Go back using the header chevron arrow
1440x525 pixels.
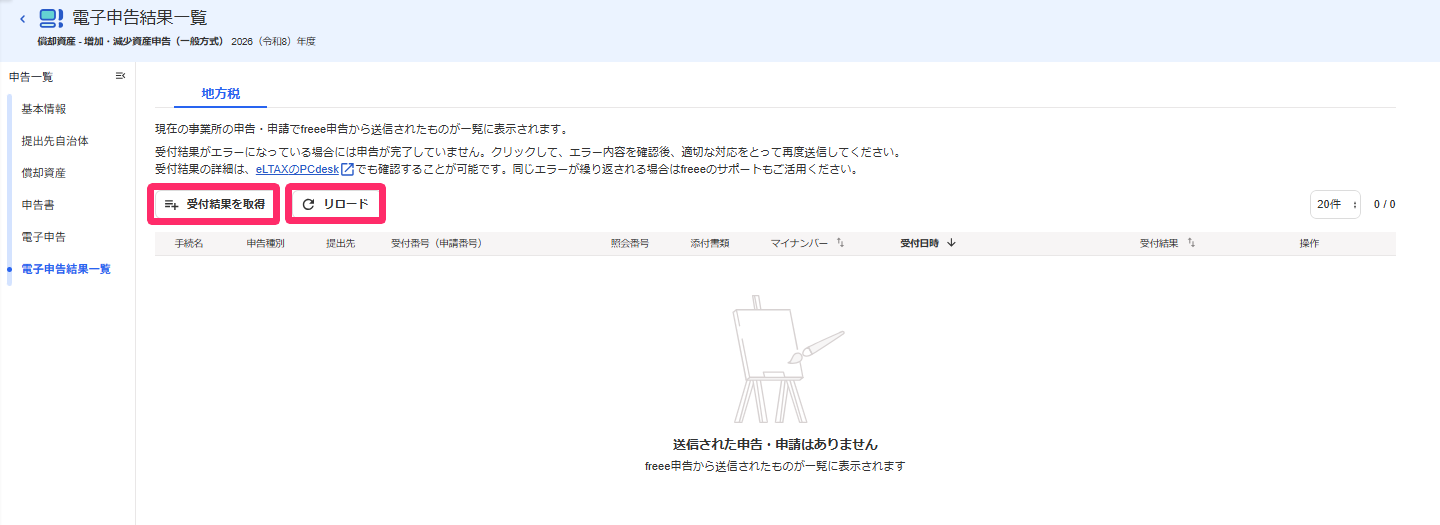point(22,18)
